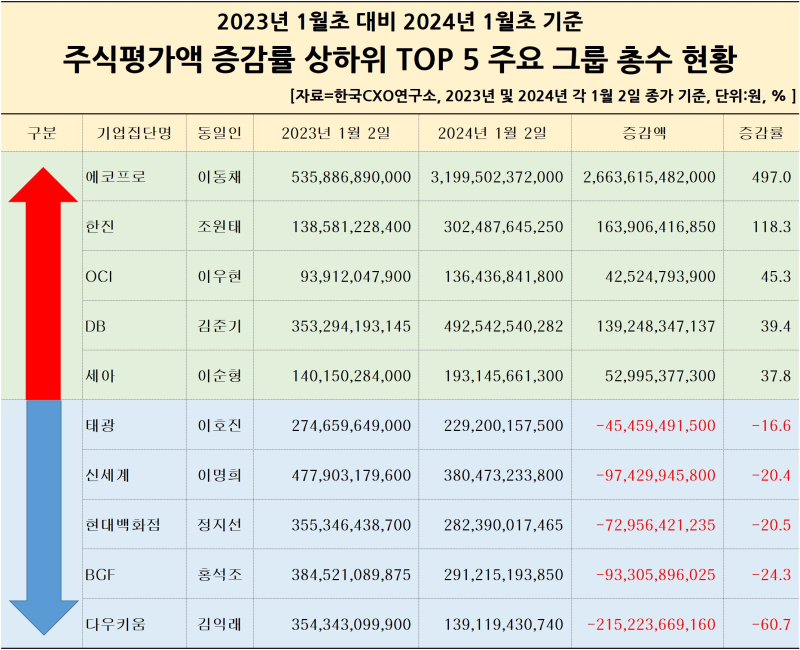Click the 기업집단명 column header

coord(134,133)
